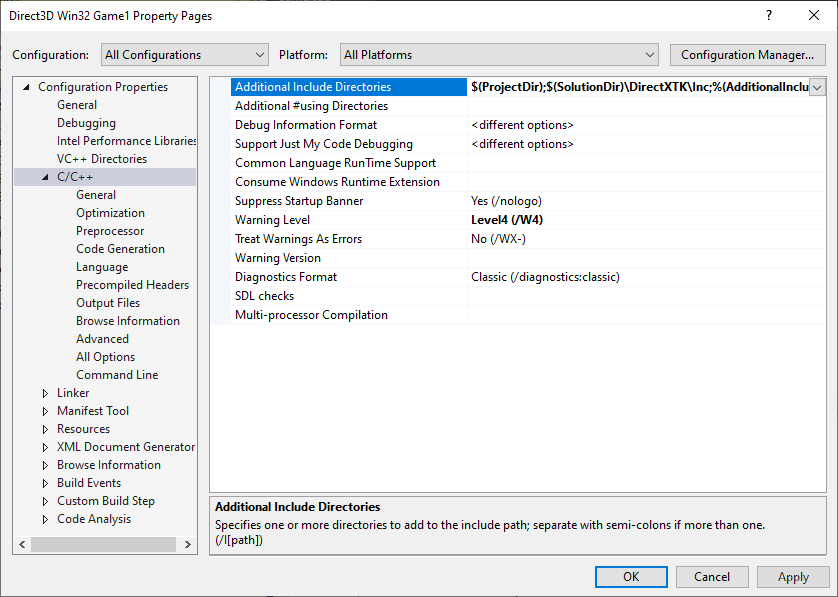
Task: Expand the Build Events node
Action: click(x=45, y=483)
